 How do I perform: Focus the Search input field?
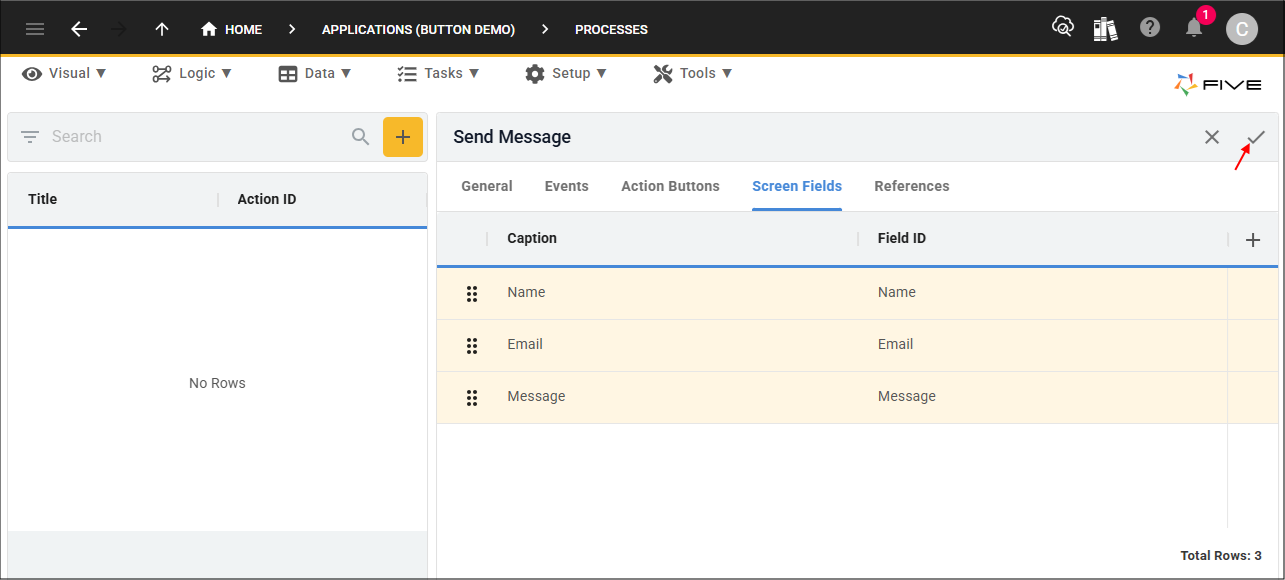click(x=195, y=137)
